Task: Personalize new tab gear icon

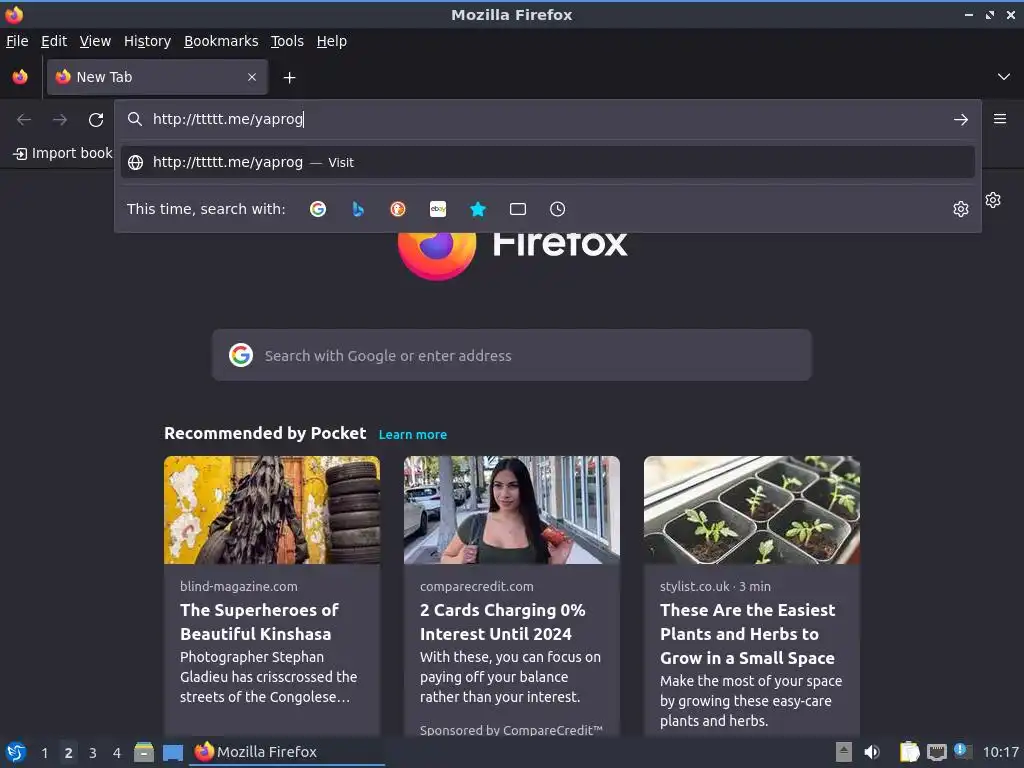Action: [x=993, y=200]
